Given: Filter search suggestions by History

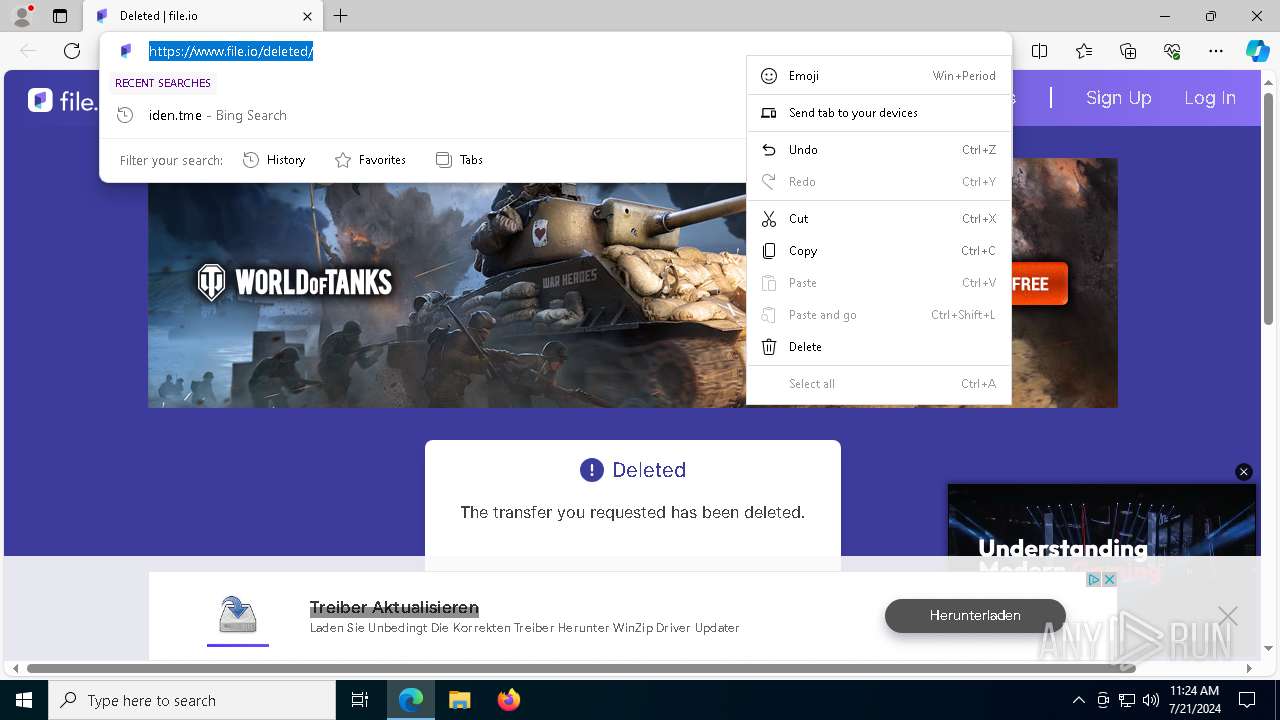Looking at the screenshot, I should point(274,160).
